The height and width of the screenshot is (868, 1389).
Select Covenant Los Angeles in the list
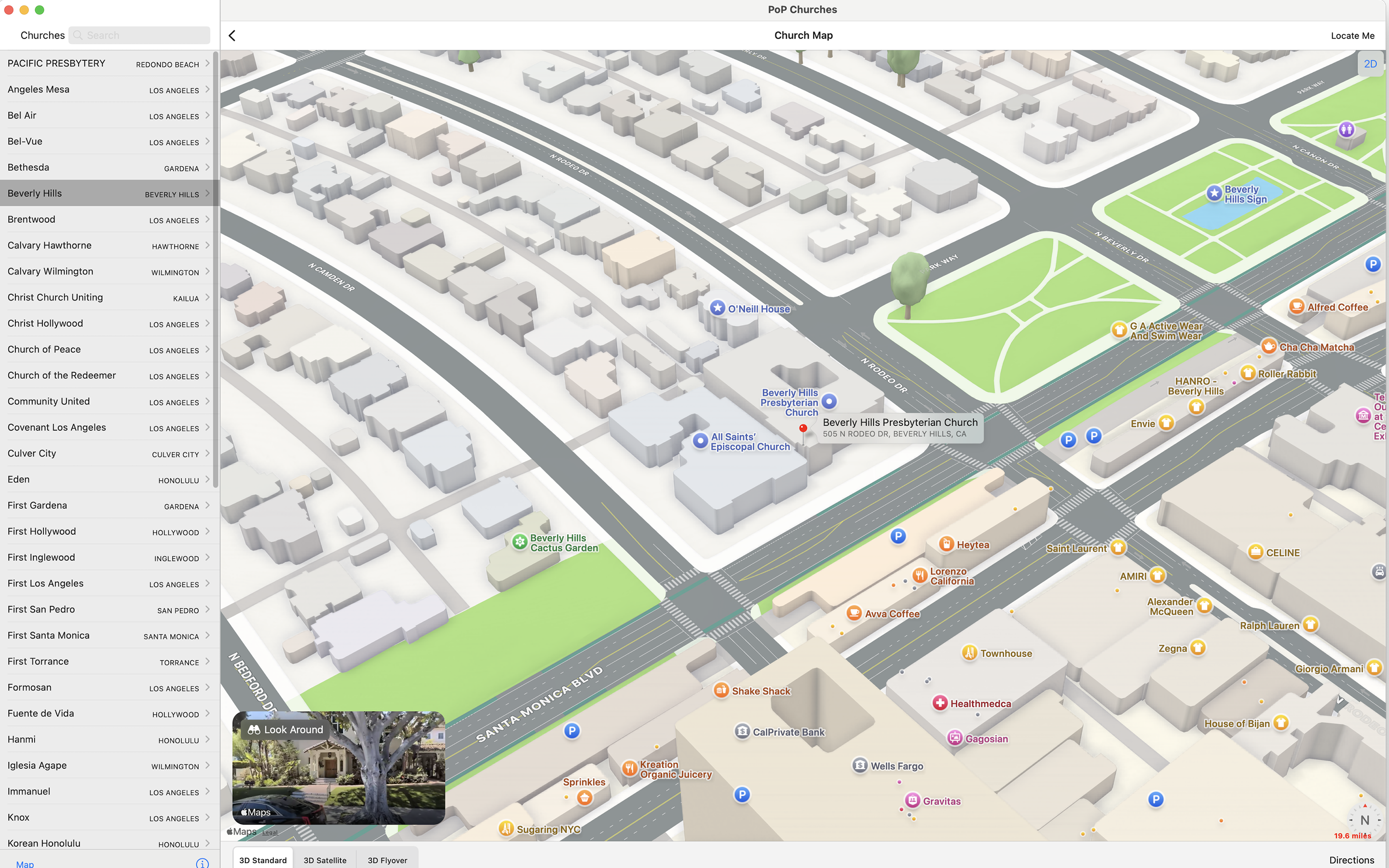109,427
